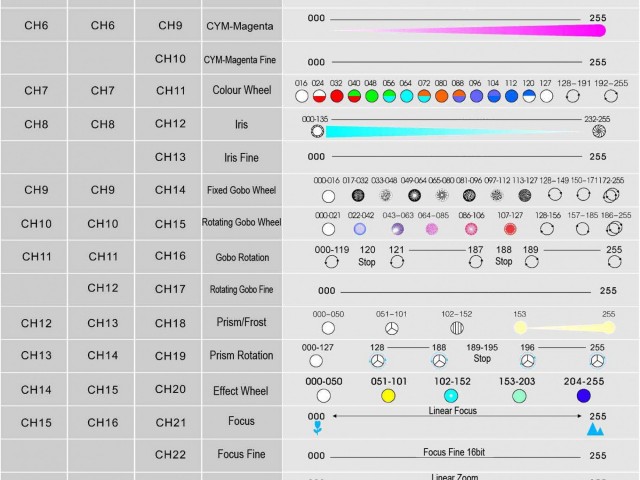Click the Colour Wheel function label
Image resolution: width=640 pixels, height=480 pixels.
(x=241, y=91)
